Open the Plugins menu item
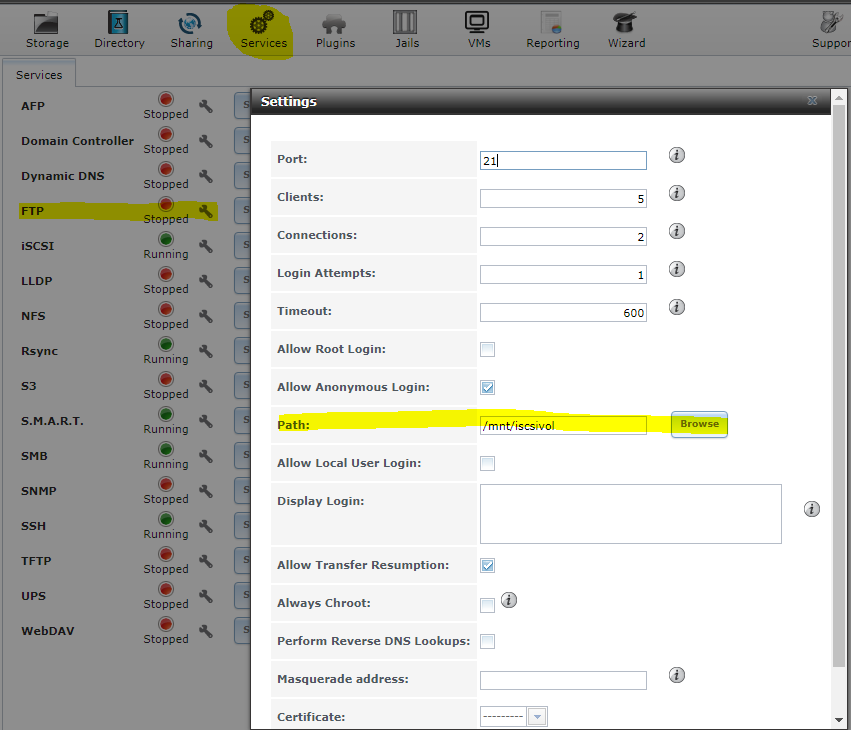The height and width of the screenshot is (730, 851). [335, 30]
